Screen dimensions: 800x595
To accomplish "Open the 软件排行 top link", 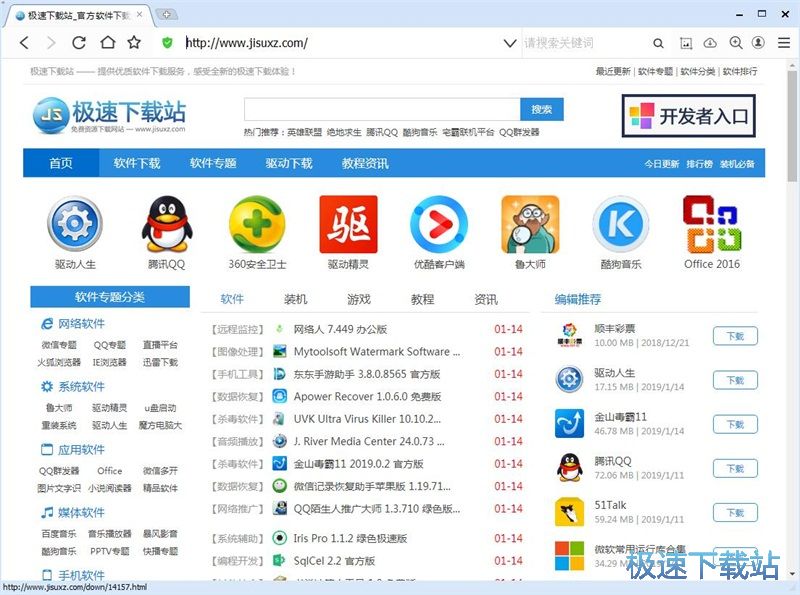I will pyautogui.click(x=740, y=71).
